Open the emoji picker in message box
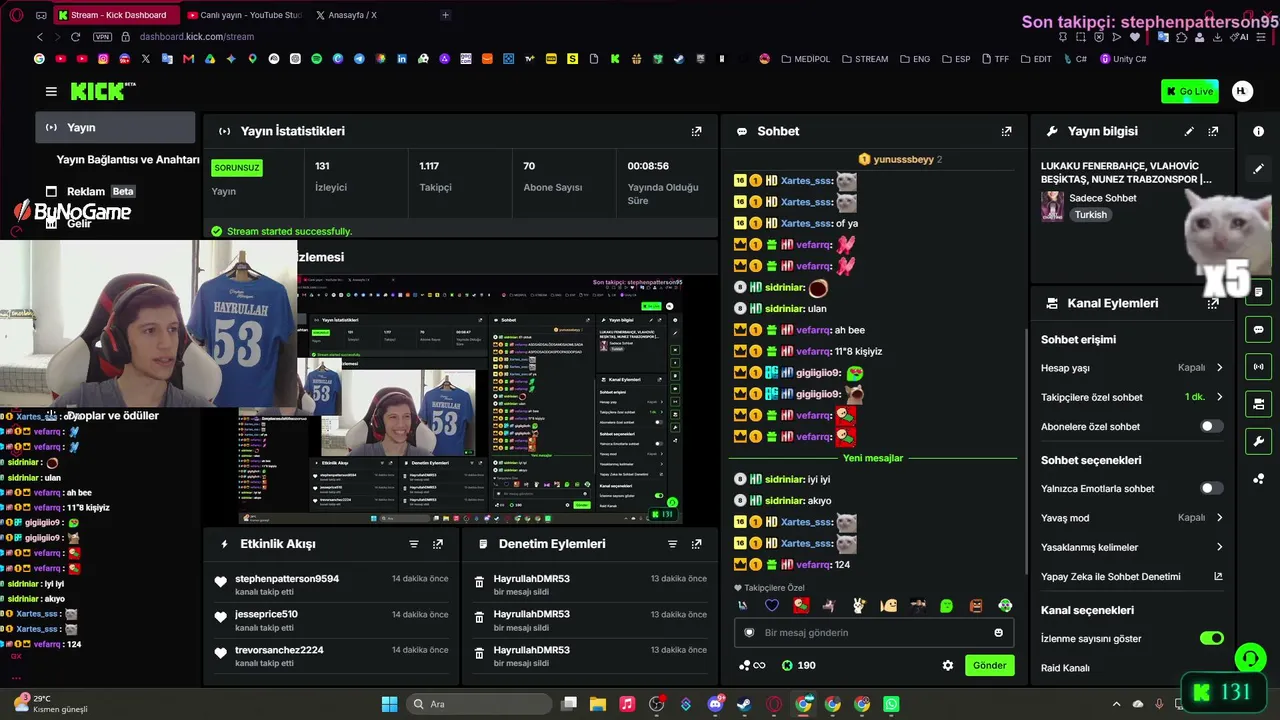 [998, 632]
